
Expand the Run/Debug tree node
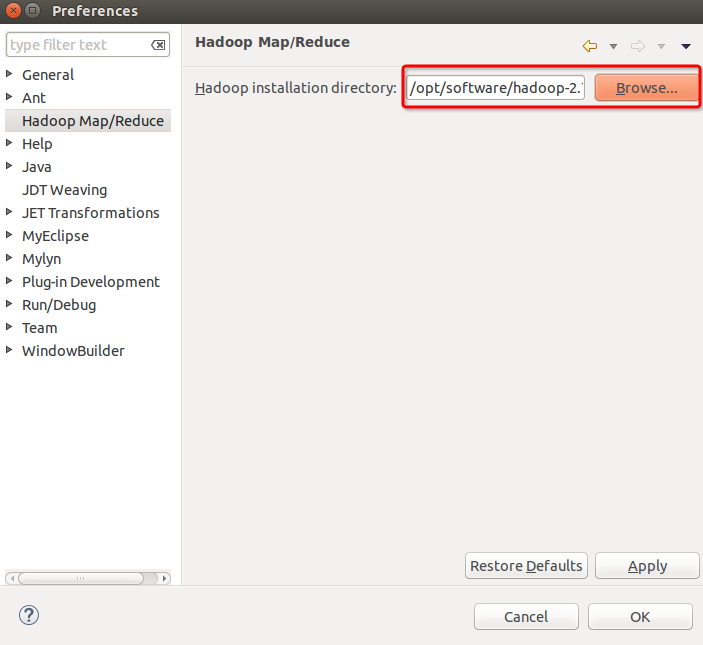tap(9, 303)
